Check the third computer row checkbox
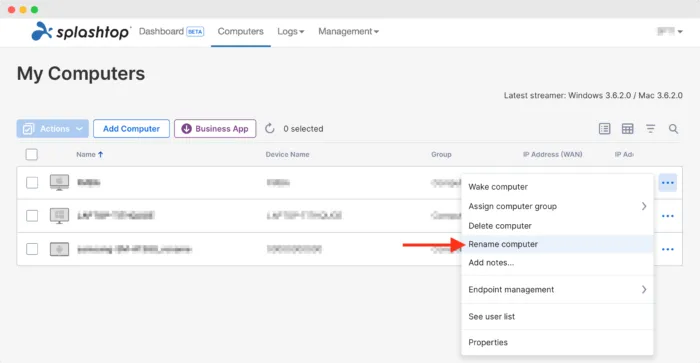 click(x=32, y=249)
